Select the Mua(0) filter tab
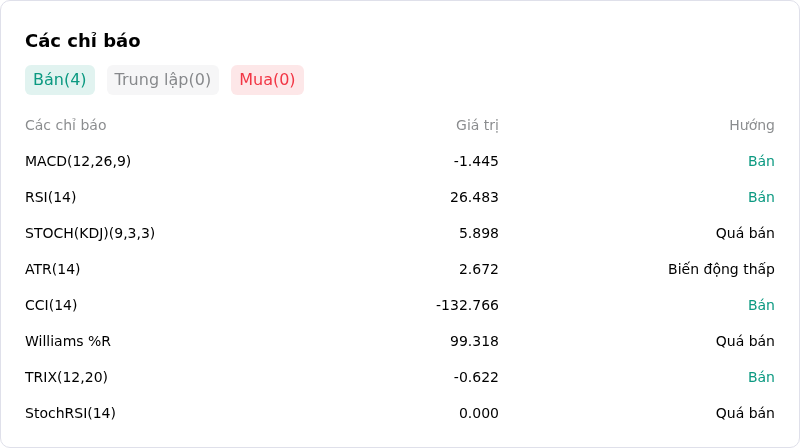Image resolution: width=800 pixels, height=448 pixels. pos(267,80)
